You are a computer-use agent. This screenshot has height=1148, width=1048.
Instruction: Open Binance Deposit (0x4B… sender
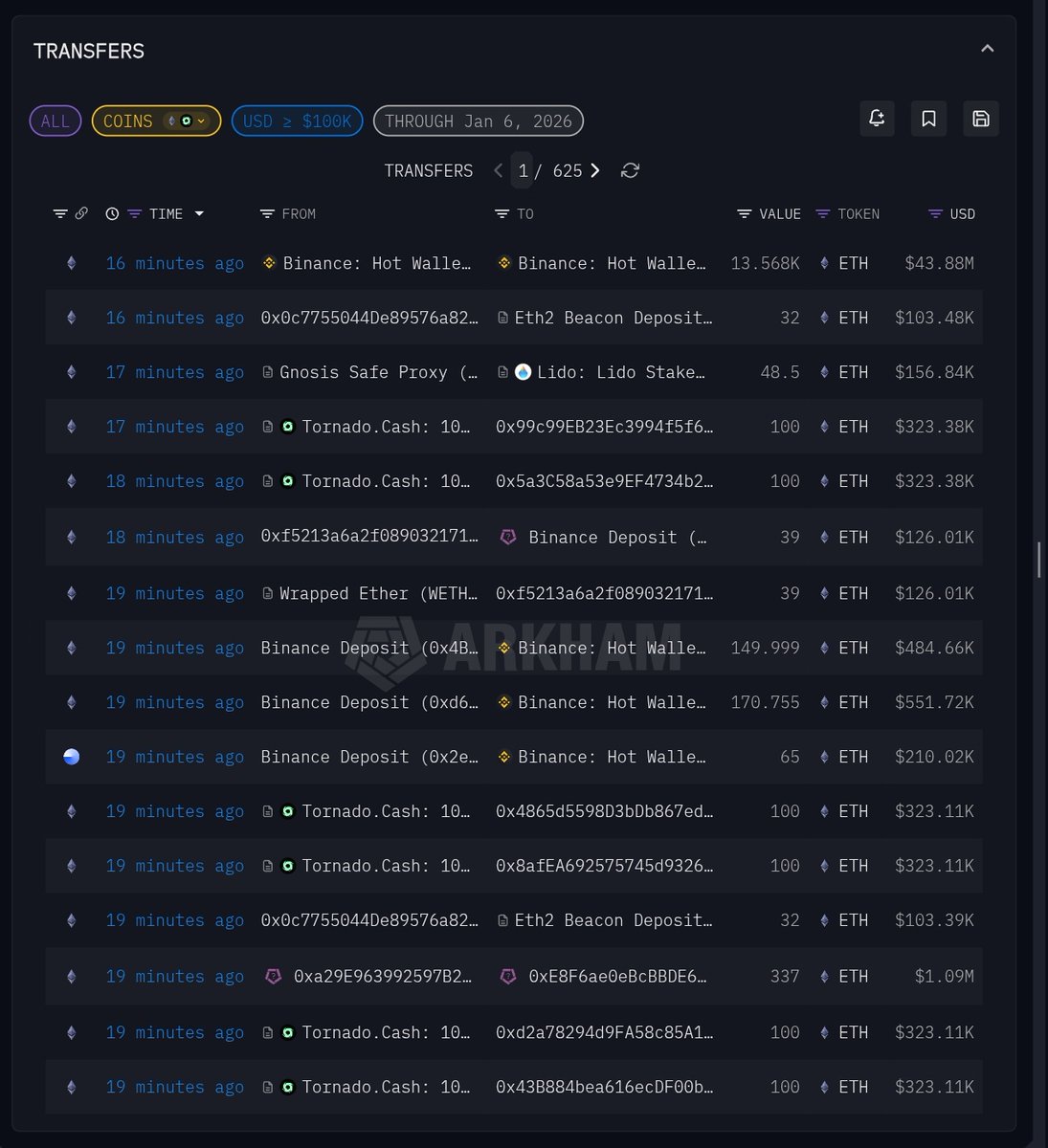[x=369, y=648]
